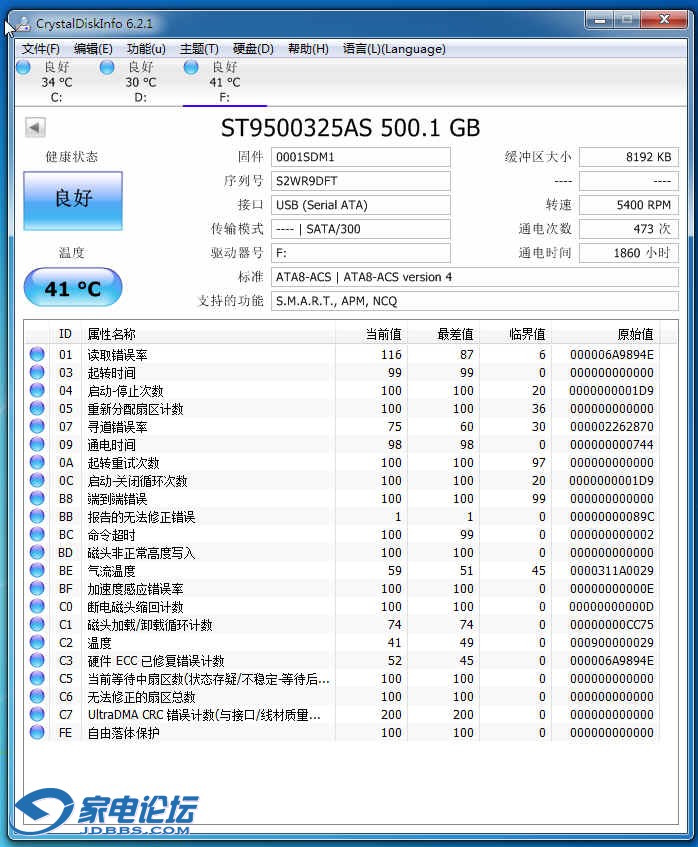Click the ID column header
Screen dimensions: 698x847
click(x=65, y=334)
